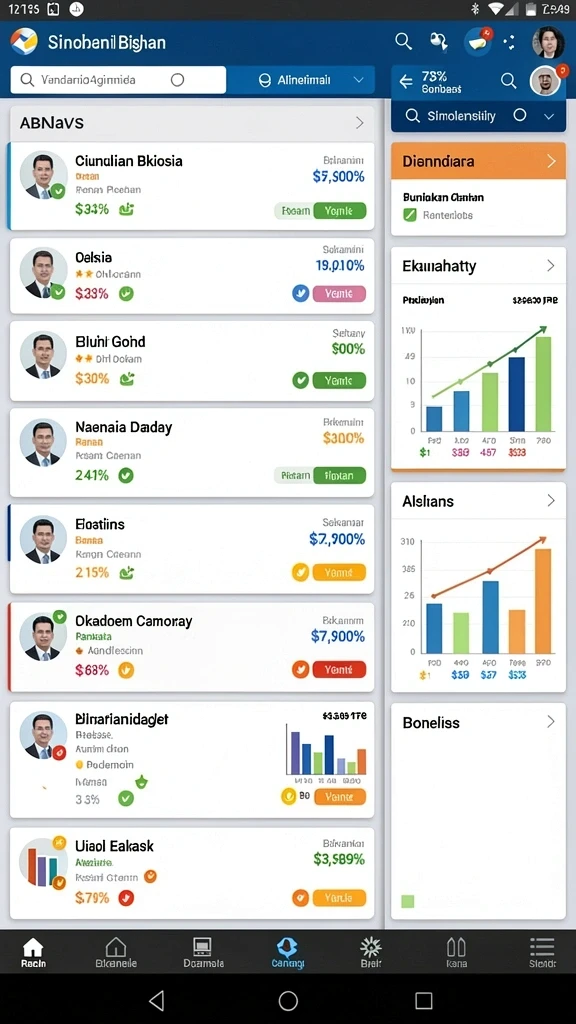
Task: Toggle the Rentenlobs green checkbox
Action: click(x=409, y=215)
